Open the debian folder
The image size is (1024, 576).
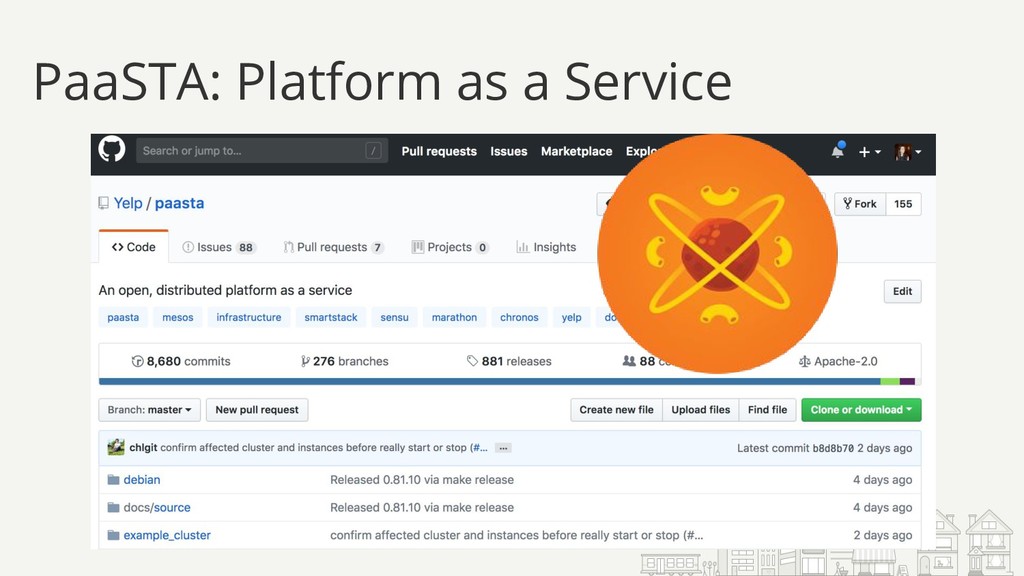click(142, 480)
